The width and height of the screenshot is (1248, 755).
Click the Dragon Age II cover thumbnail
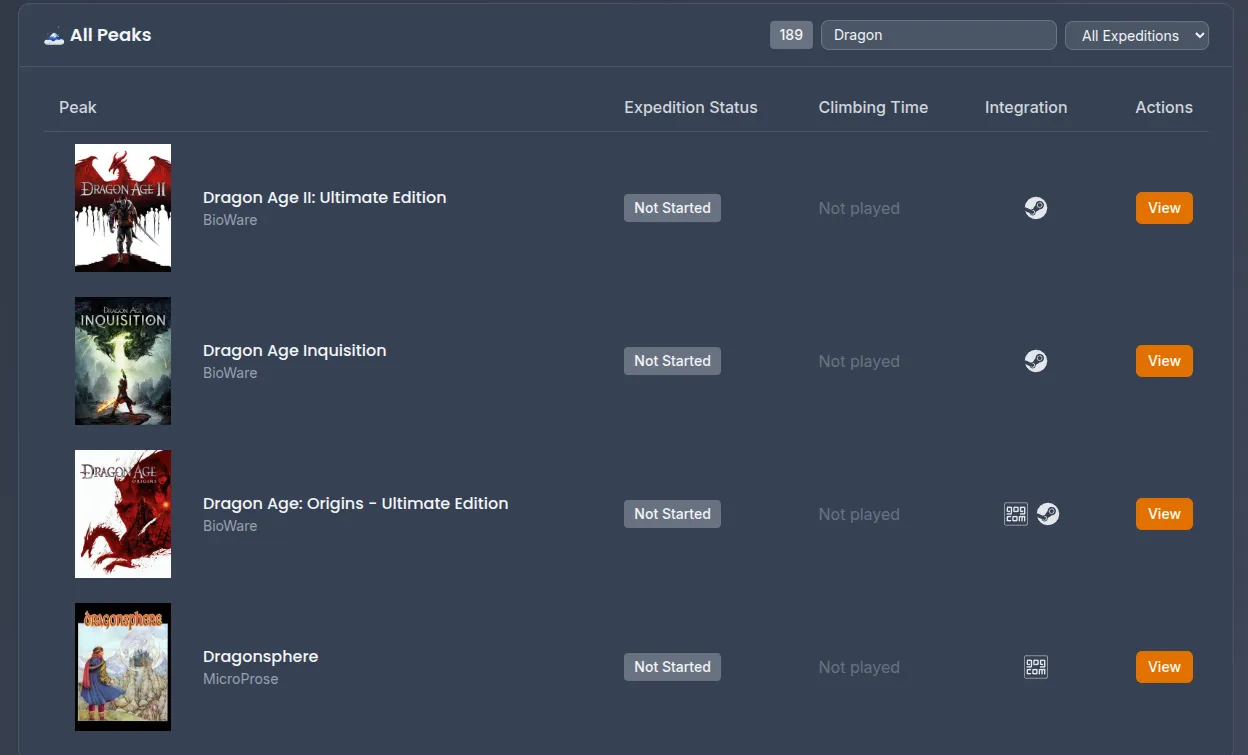(x=123, y=208)
